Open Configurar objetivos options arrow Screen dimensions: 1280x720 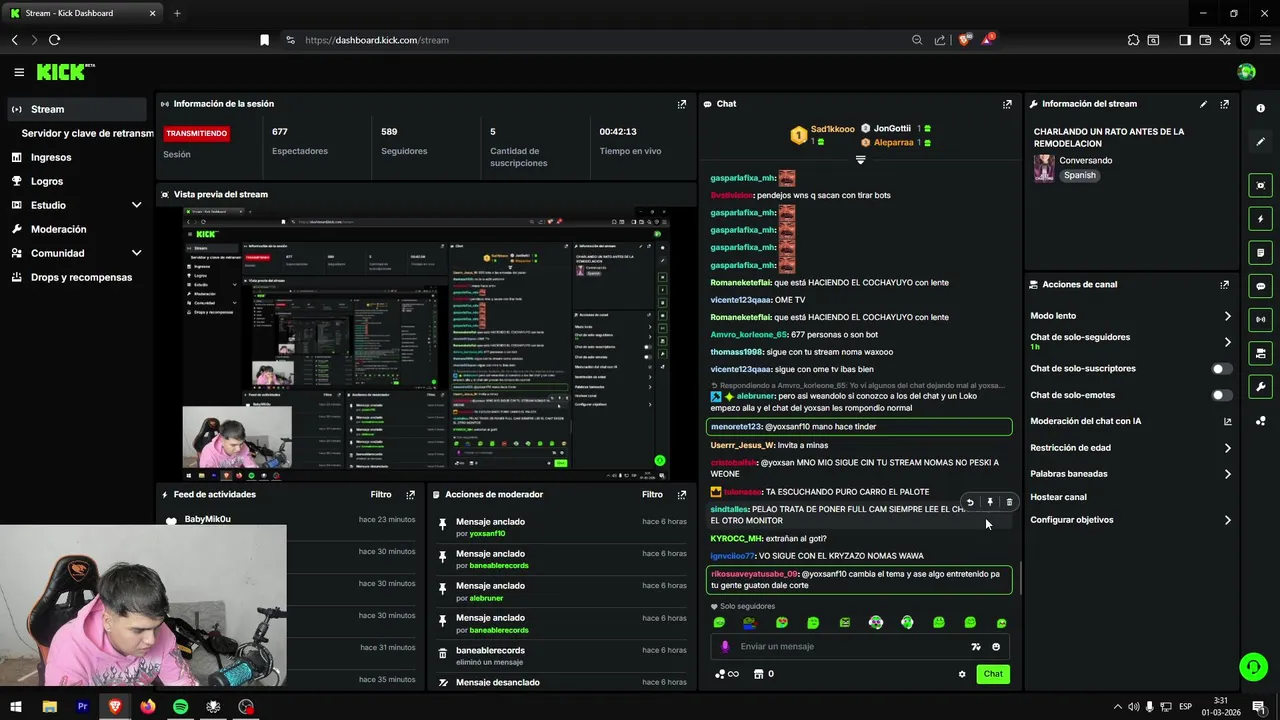point(1227,520)
